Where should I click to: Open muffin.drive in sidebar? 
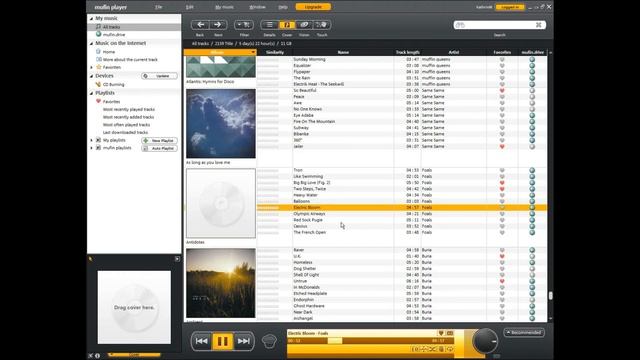click(x=114, y=35)
